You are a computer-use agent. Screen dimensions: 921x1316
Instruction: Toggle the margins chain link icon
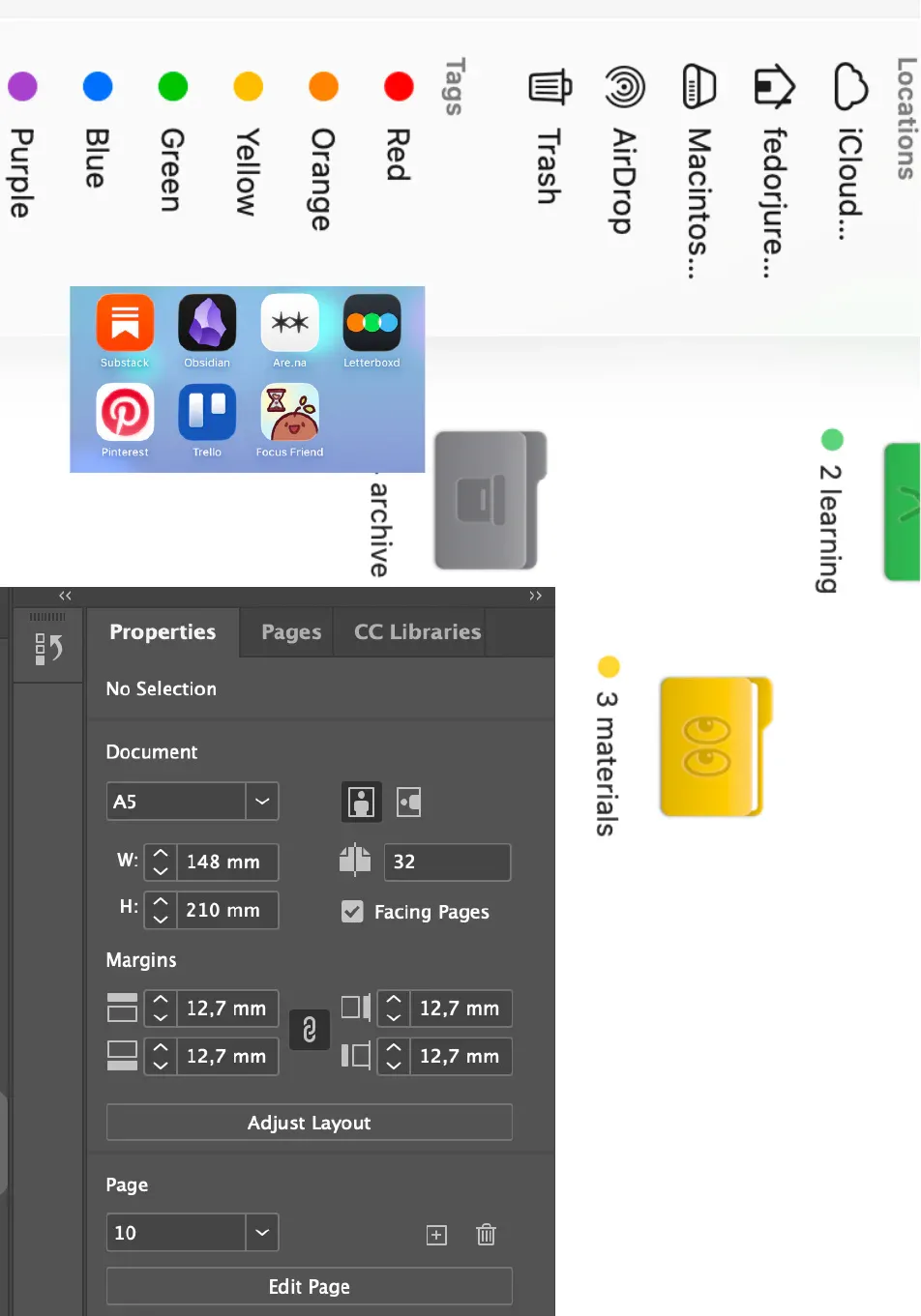(310, 1030)
